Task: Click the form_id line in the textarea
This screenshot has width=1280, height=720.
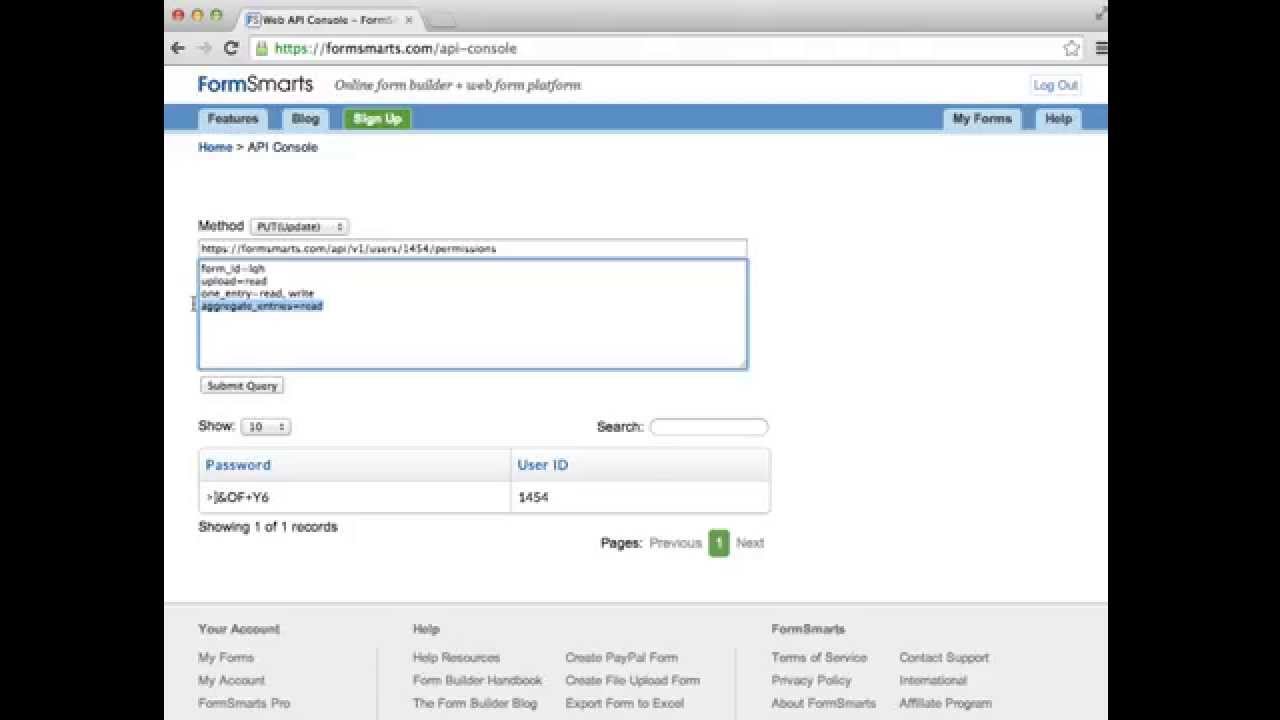Action: click(233, 269)
